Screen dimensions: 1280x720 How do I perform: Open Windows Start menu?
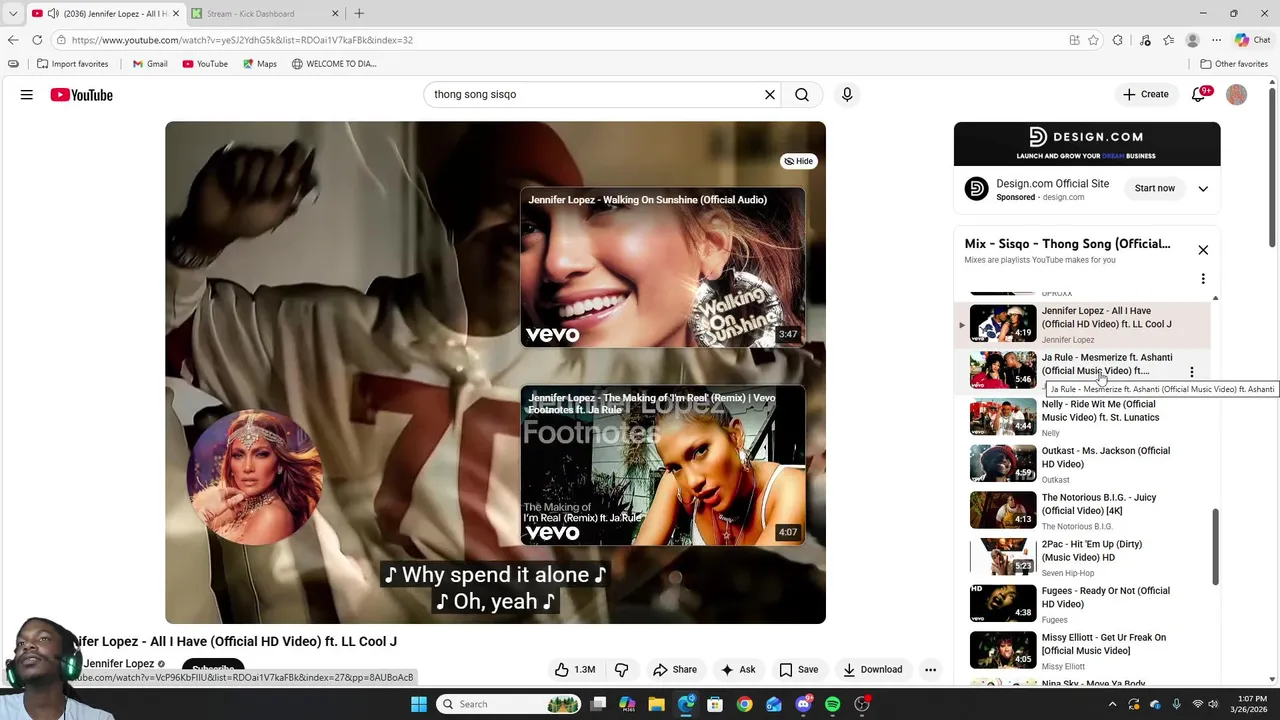419,704
